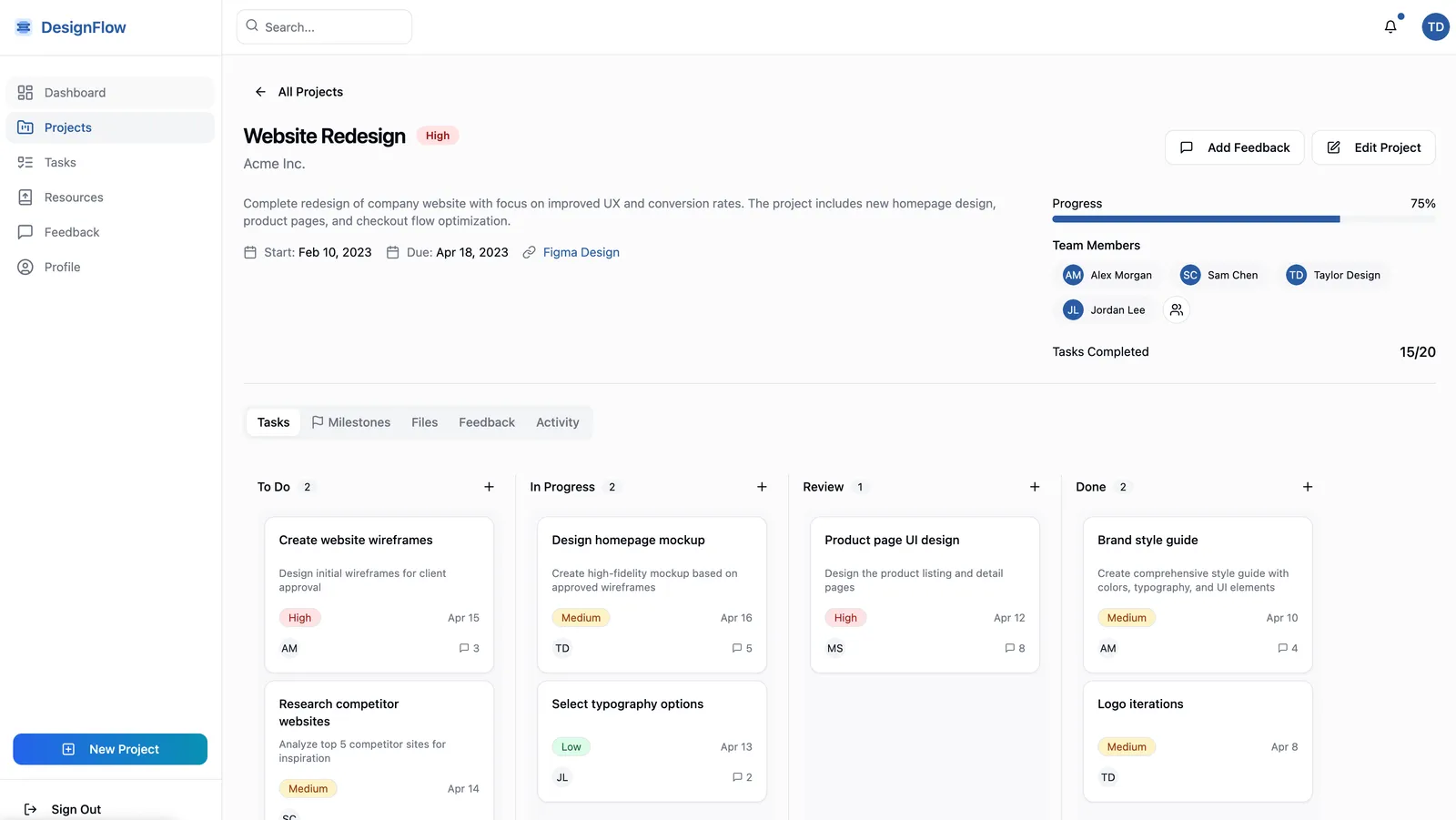Click the Due date calendar icon
Image resolution: width=1456 pixels, height=820 pixels.
pos(393,252)
